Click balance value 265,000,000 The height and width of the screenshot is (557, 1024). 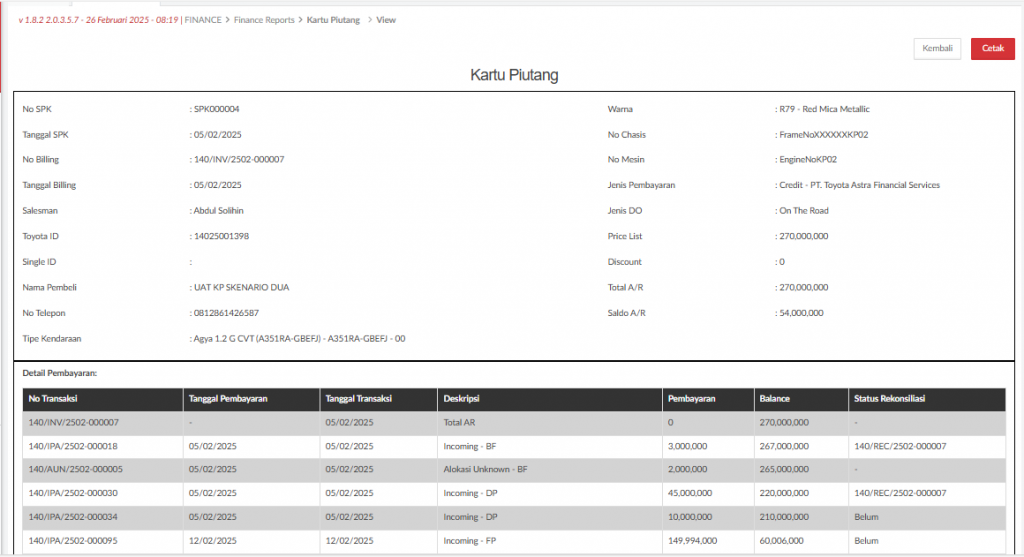point(784,469)
